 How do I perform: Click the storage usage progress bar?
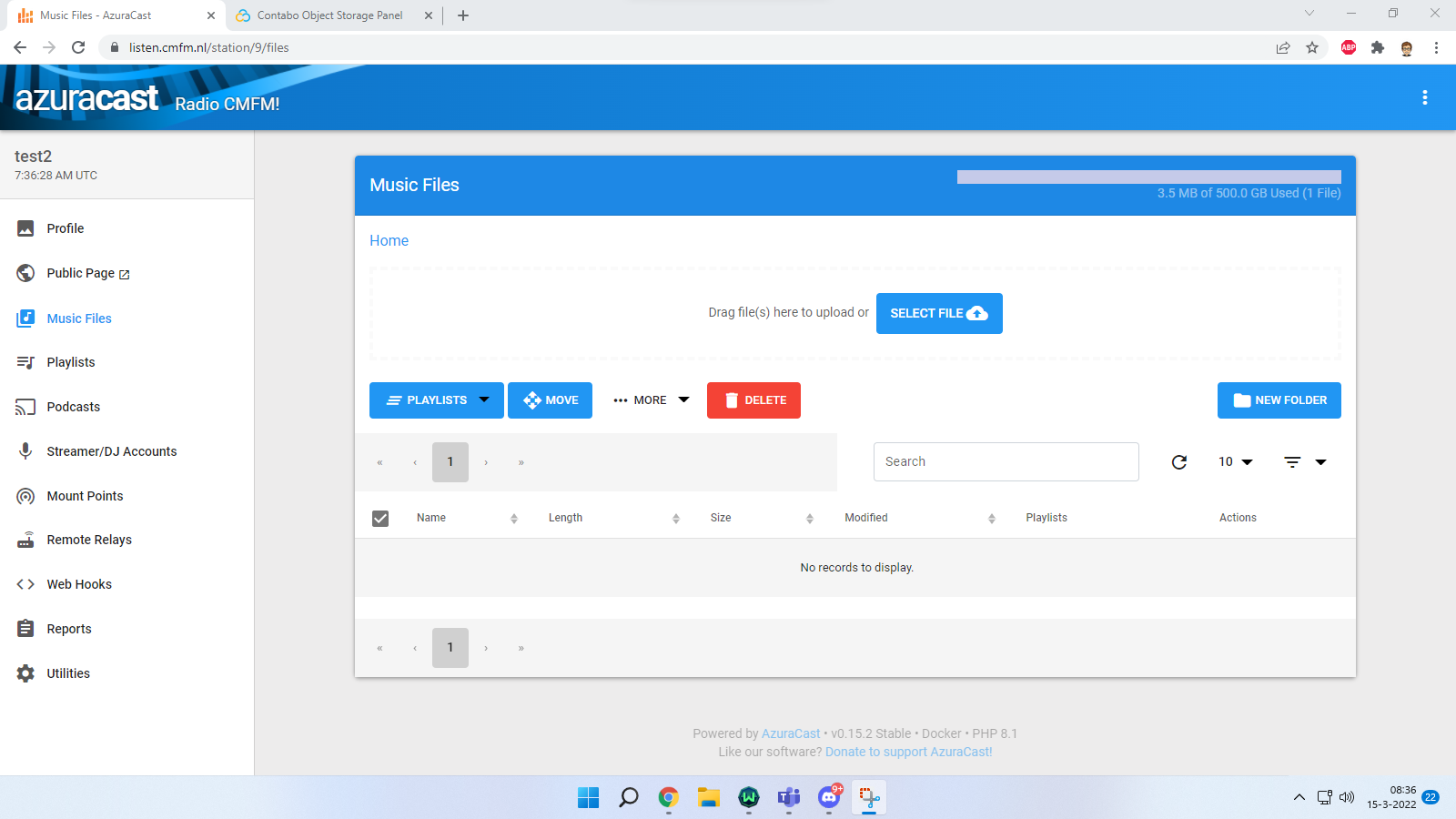(1148, 177)
